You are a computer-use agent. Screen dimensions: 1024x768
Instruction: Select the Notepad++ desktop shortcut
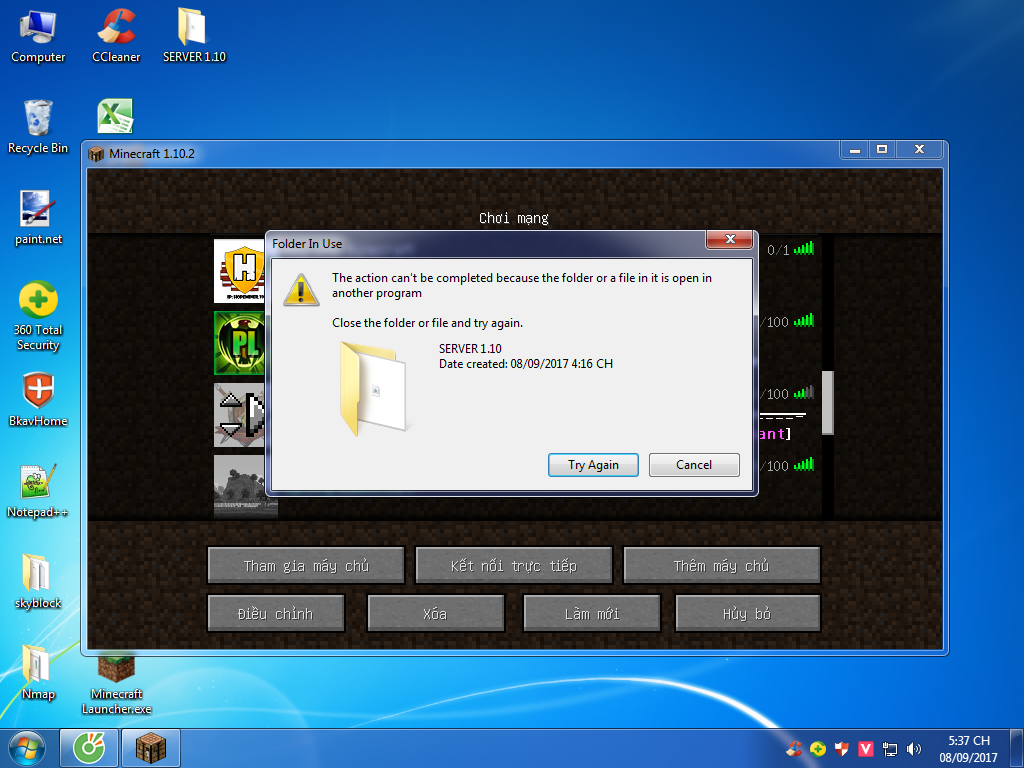pos(38,490)
